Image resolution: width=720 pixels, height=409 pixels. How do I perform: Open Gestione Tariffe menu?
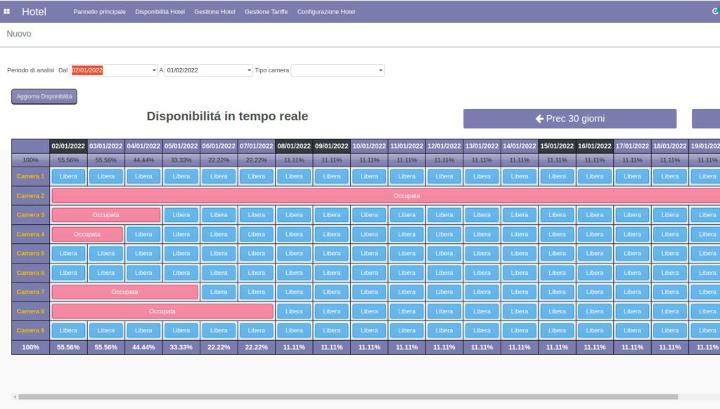pyautogui.click(x=266, y=11)
